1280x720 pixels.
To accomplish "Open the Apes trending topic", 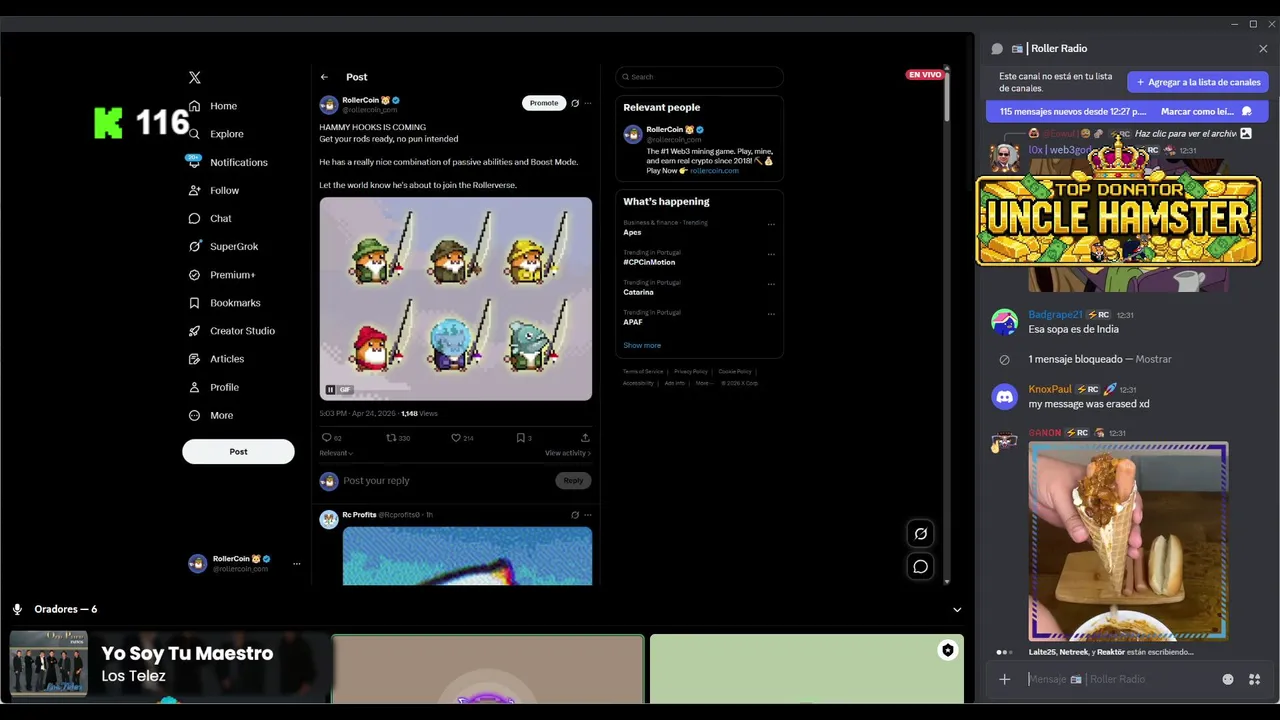I will pos(632,232).
